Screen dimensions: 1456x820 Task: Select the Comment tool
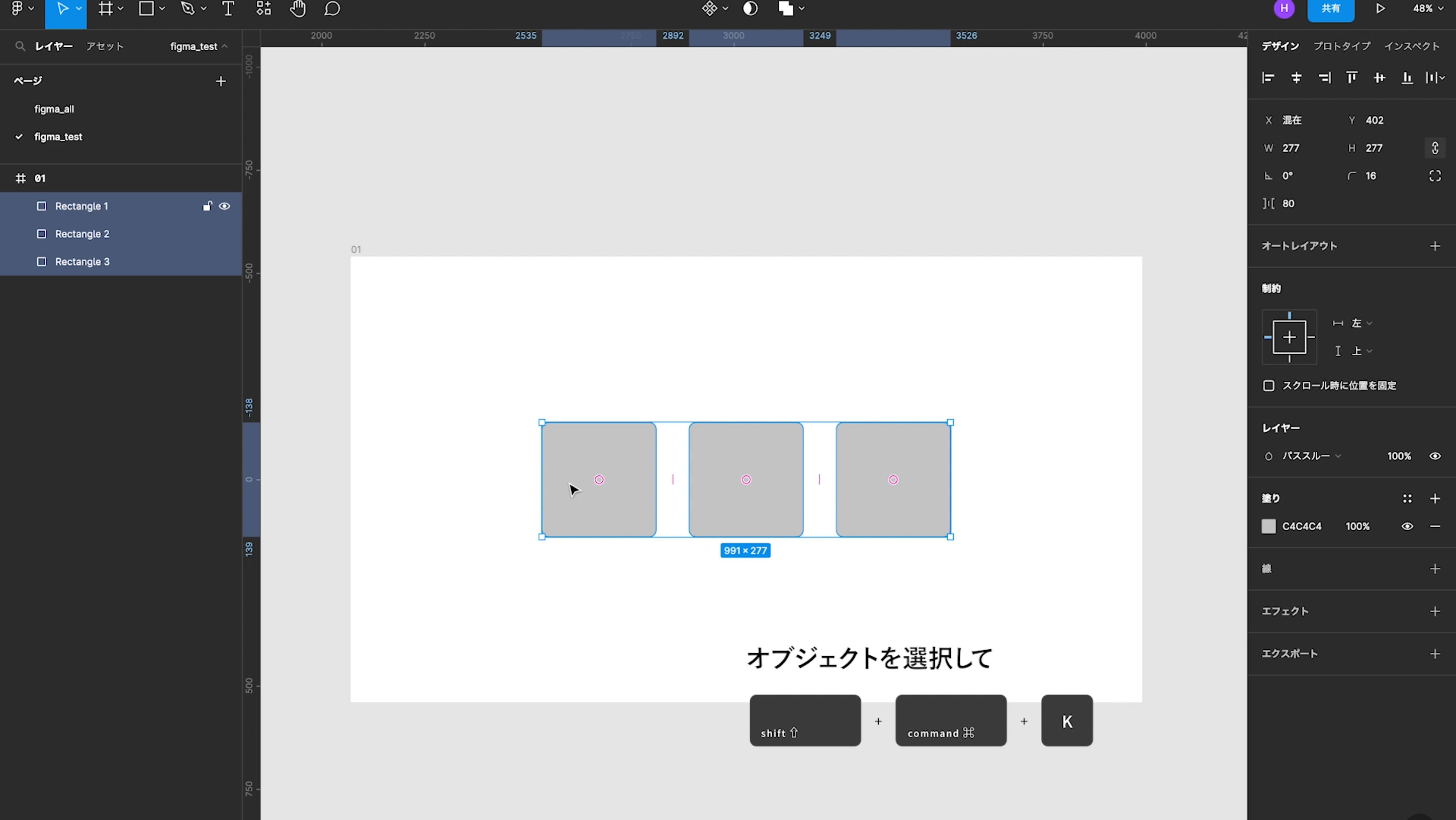332,9
